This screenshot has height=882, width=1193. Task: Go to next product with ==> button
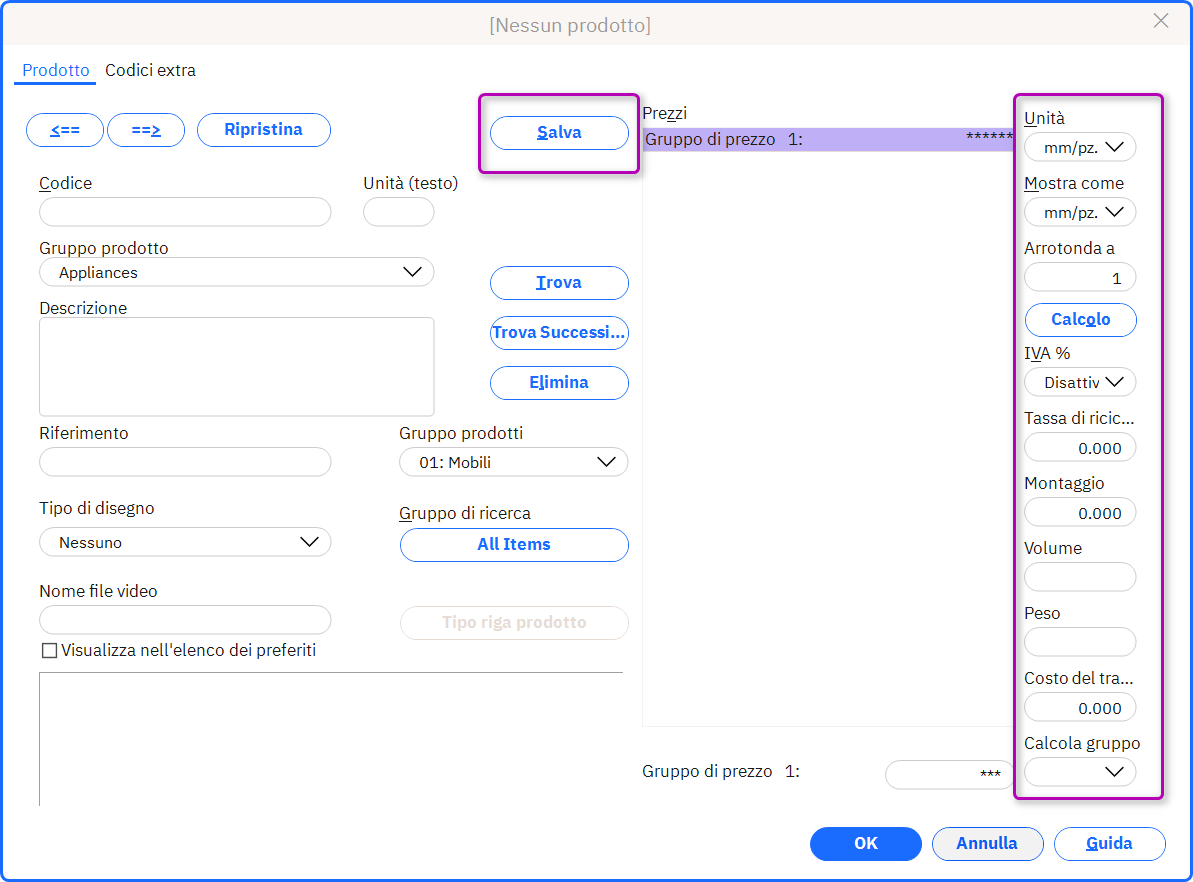pos(146,130)
